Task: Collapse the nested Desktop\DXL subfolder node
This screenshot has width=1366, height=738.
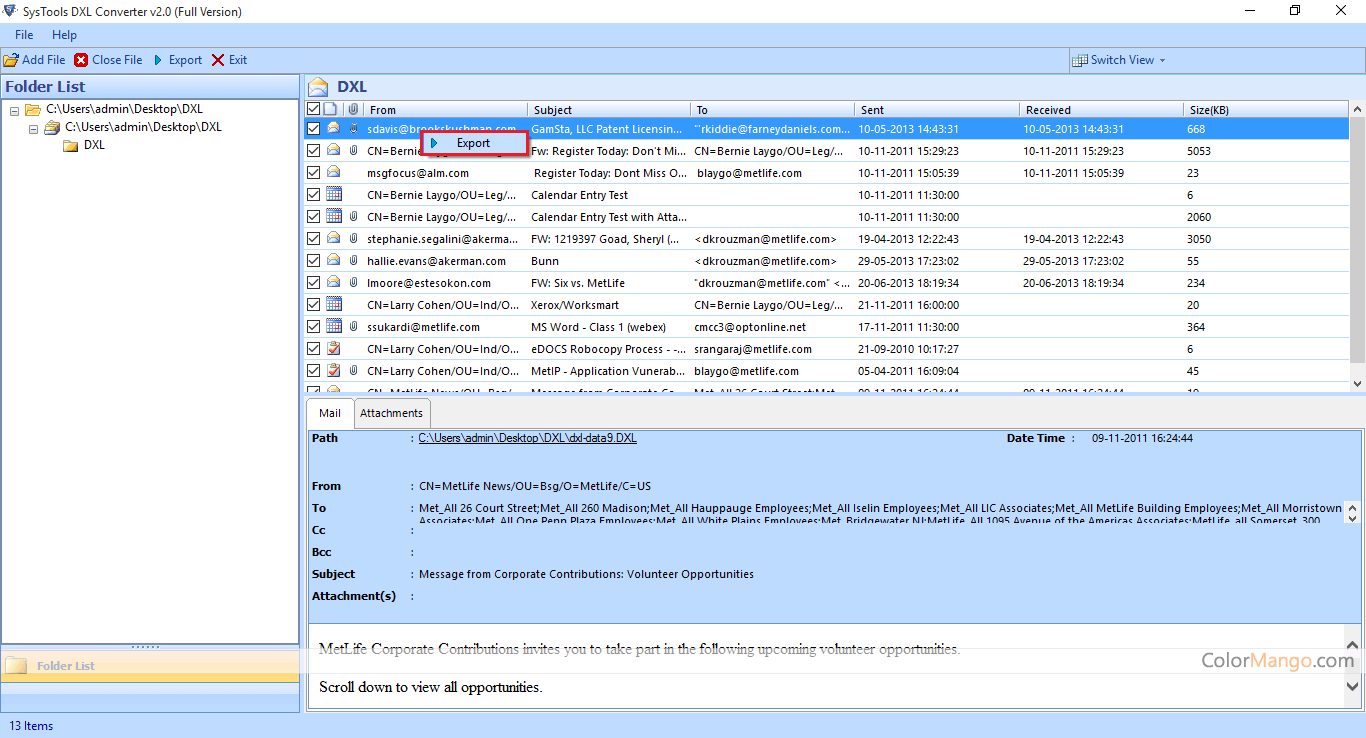Action: tap(33, 128)
